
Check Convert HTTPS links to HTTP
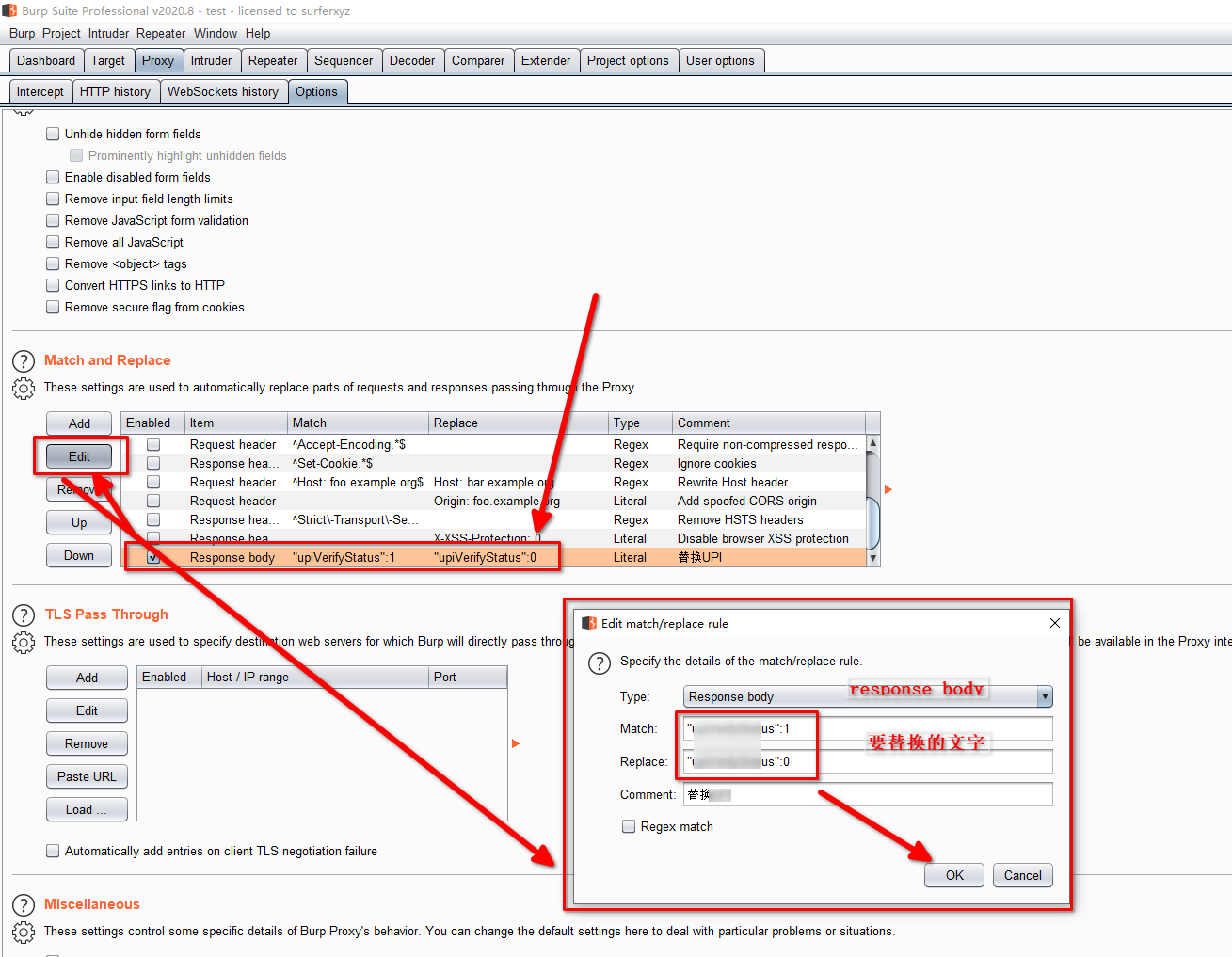pos(53,285)
